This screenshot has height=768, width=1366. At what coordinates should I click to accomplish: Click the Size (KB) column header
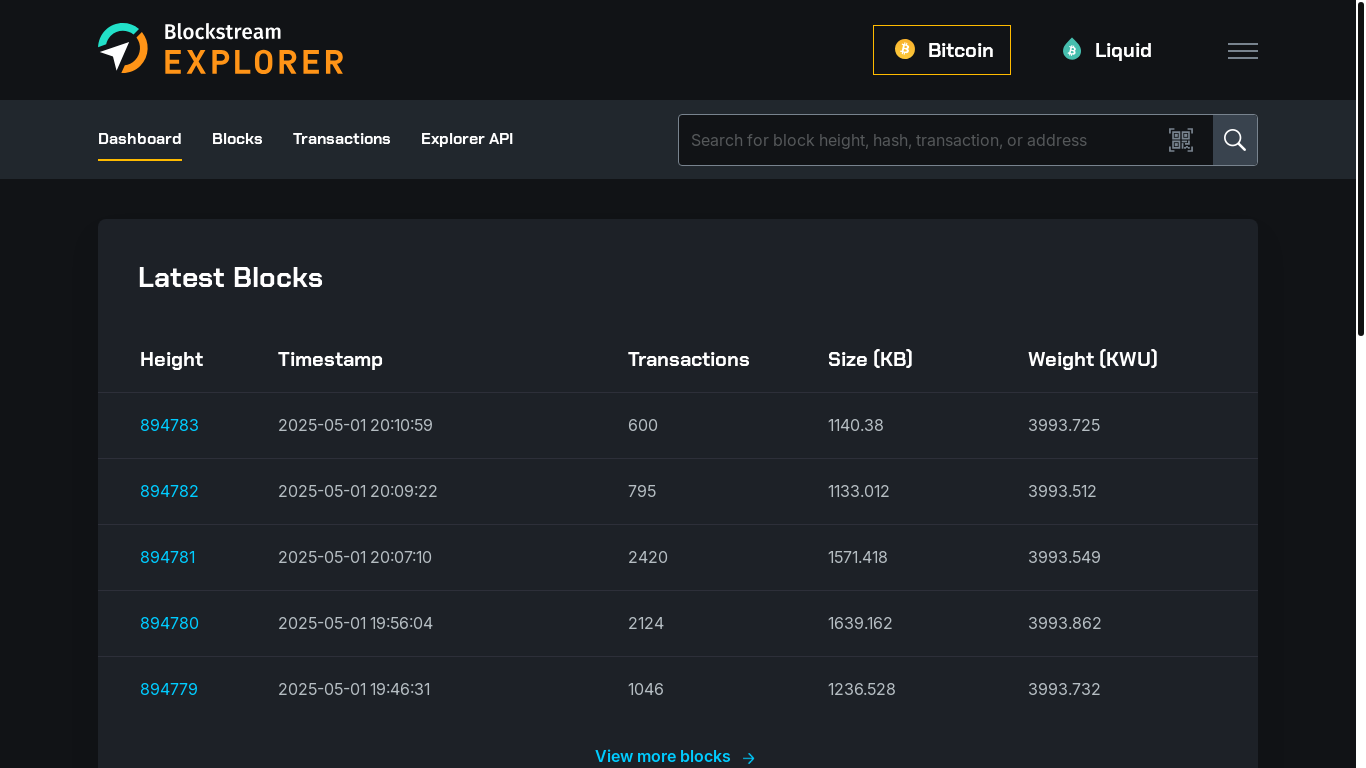pyautogui.click(x=870, y=359)
